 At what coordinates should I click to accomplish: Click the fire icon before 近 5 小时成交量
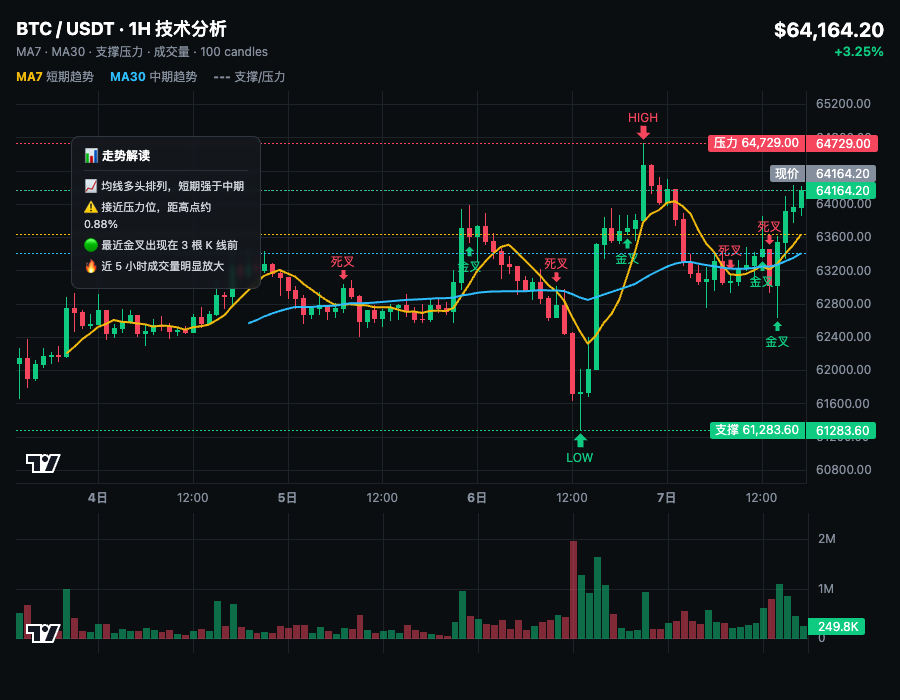coord(91,266)
